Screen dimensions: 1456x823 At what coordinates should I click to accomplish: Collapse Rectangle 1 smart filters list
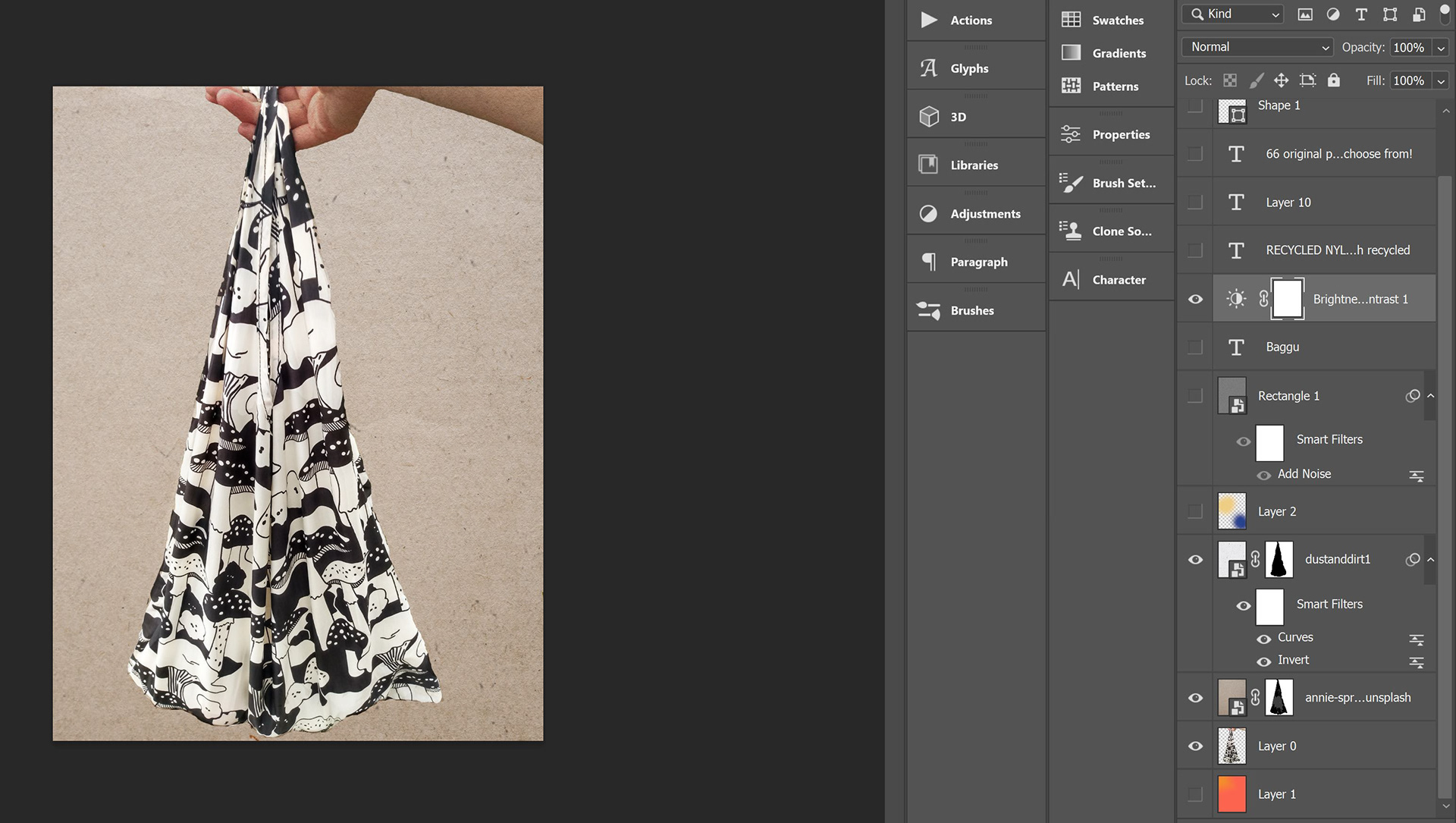coord(1430,396)
